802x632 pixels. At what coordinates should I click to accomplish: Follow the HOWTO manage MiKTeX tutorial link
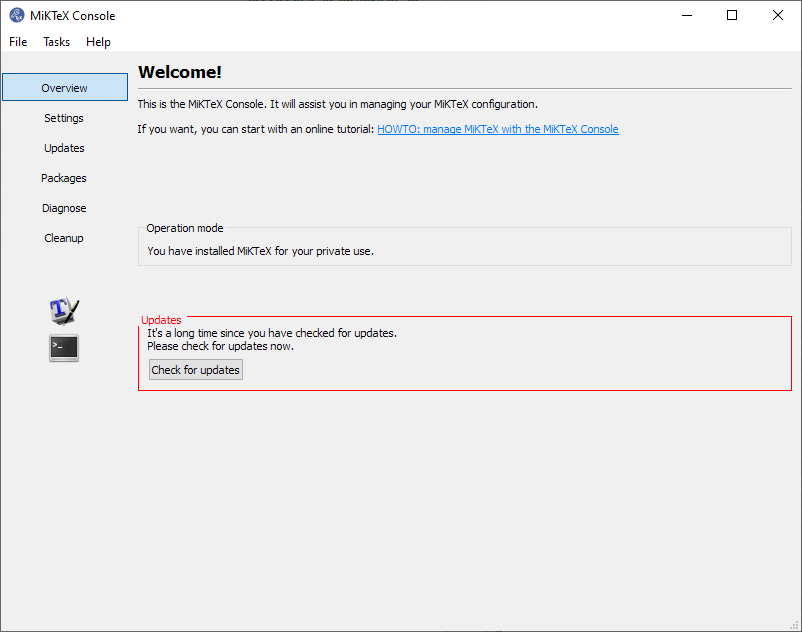[x=497, y=129]
